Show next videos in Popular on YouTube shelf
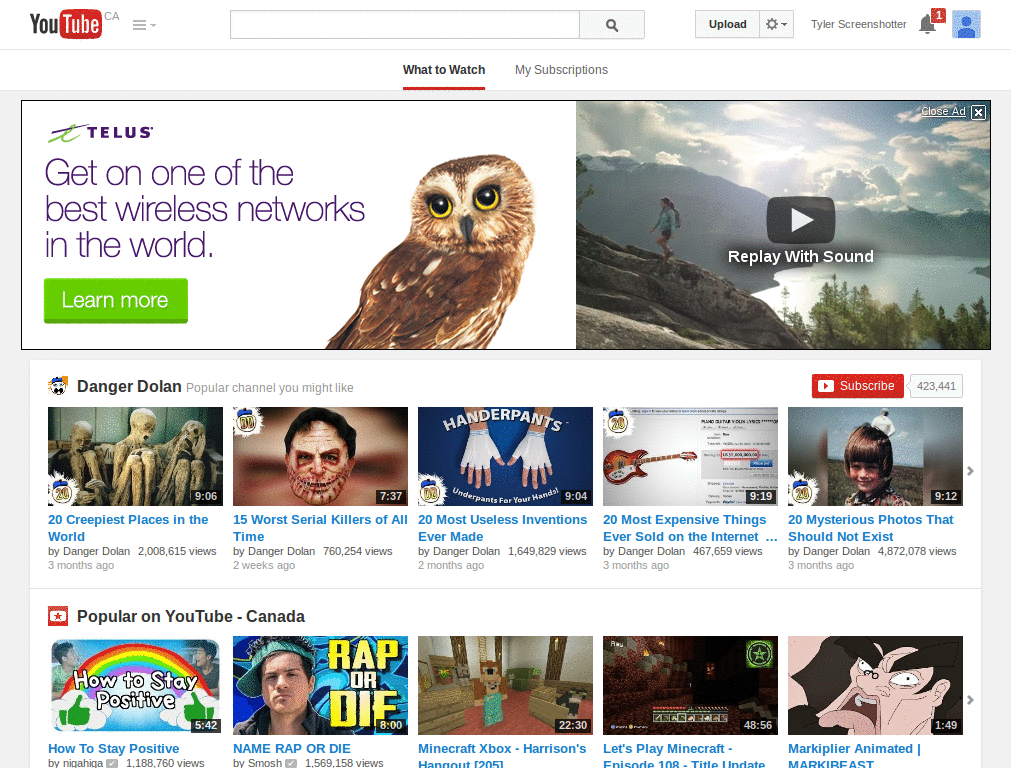The width and height of the screenshot is (1024, 768). point(970,700)
